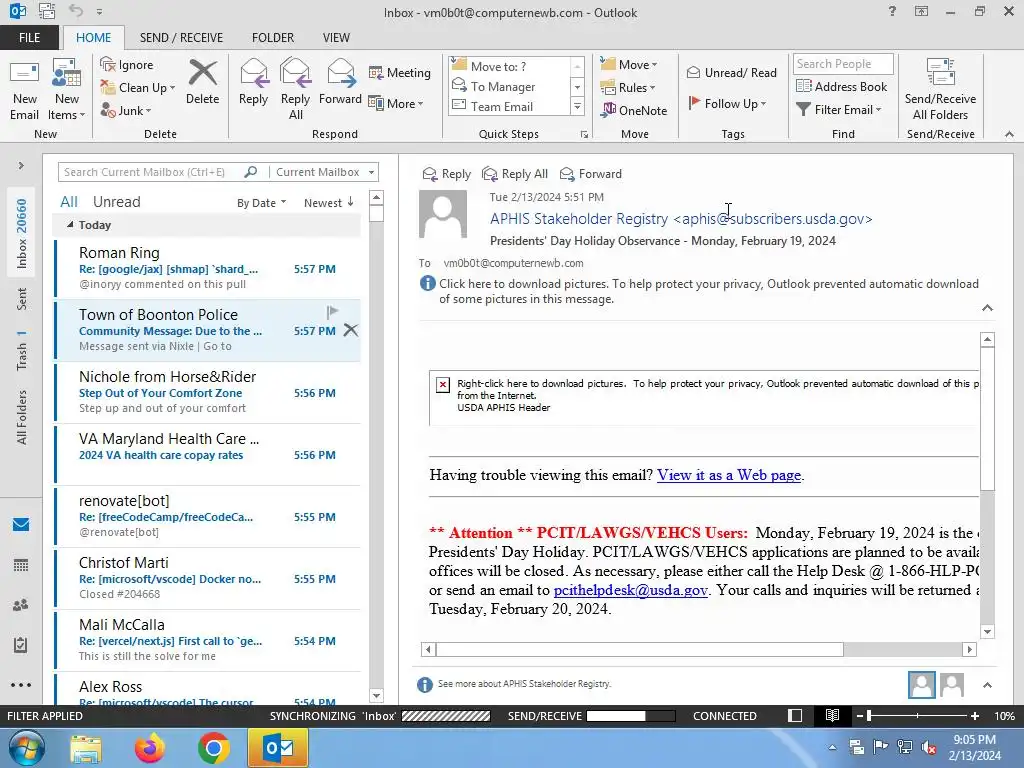Delete the selected email with ribbon Delete
Screen dimensions: 1024x768
[x=202, y=82]
